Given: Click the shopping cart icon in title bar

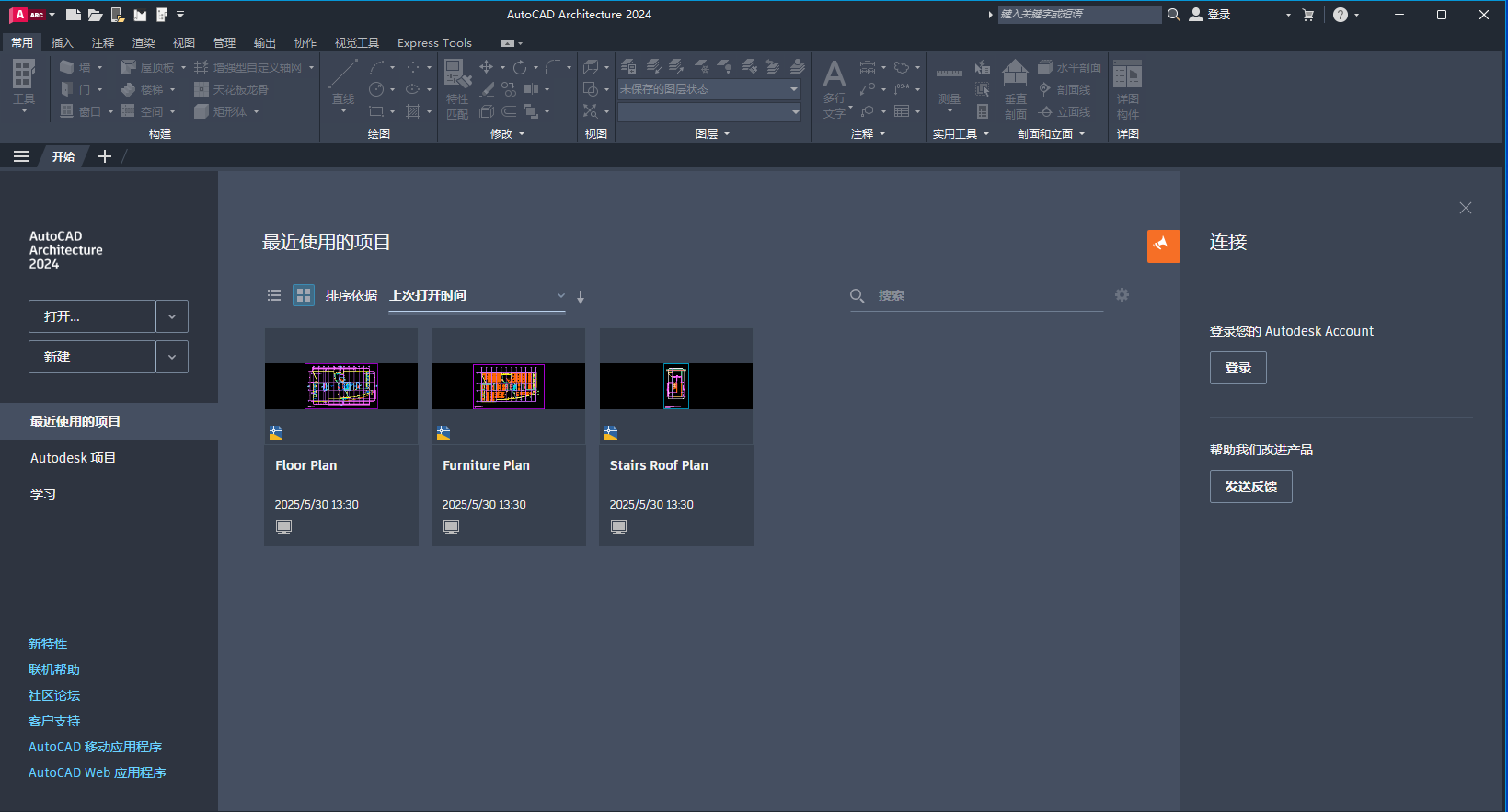Looking at the screenshot, I should click(x=1307, y=15).
